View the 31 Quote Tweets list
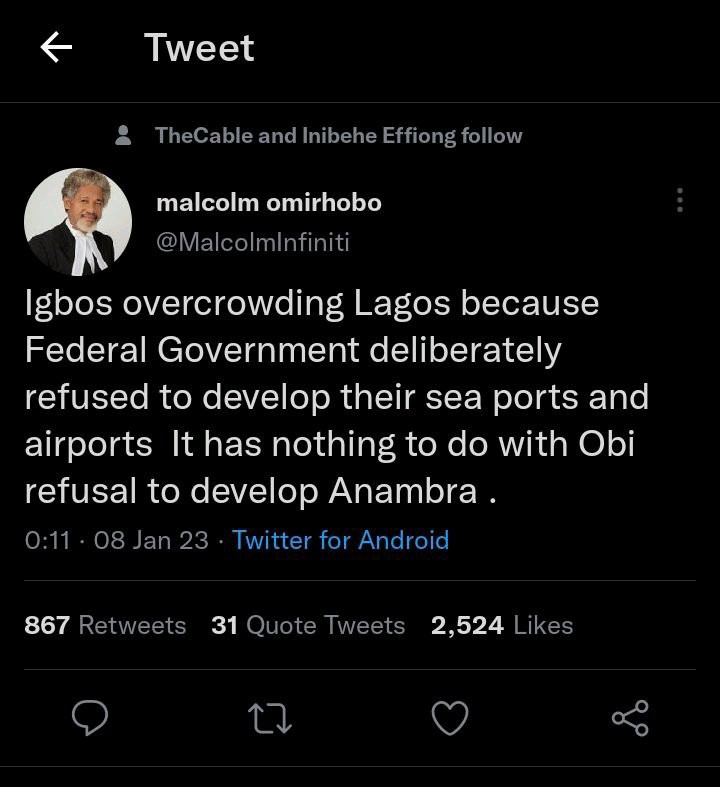Screen dimensions: 720x787 [x=308, y=625]
